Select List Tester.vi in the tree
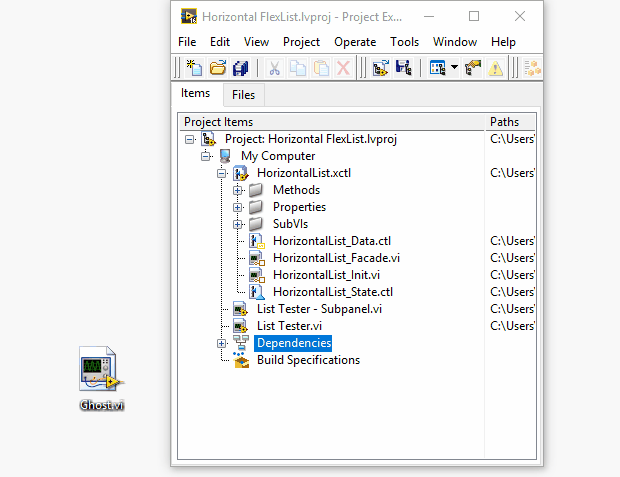 [289, 326]
